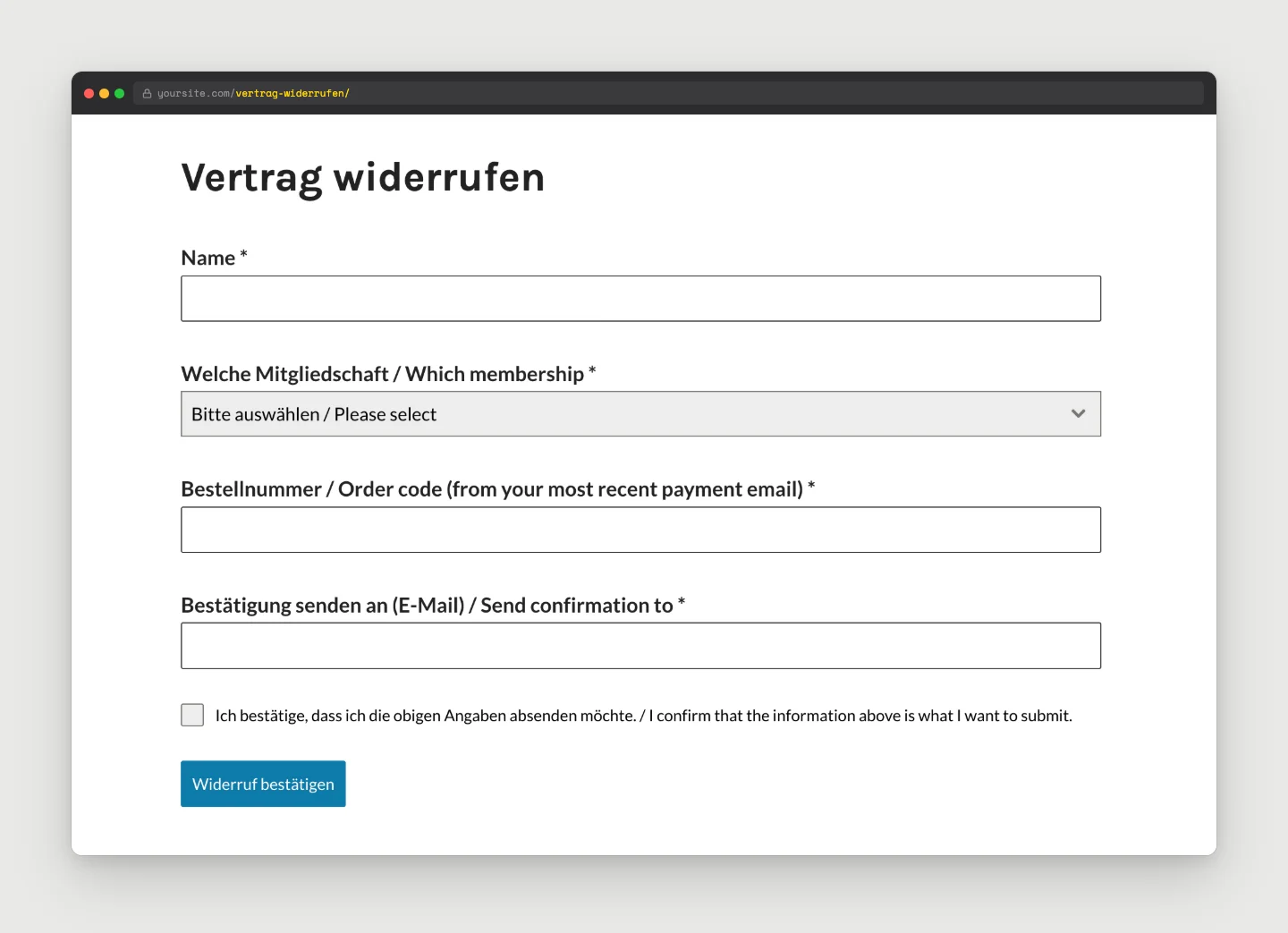Tick the confirmation checkbox 'Ich bestätige'
1288x933 pixels.
[192, 715]
